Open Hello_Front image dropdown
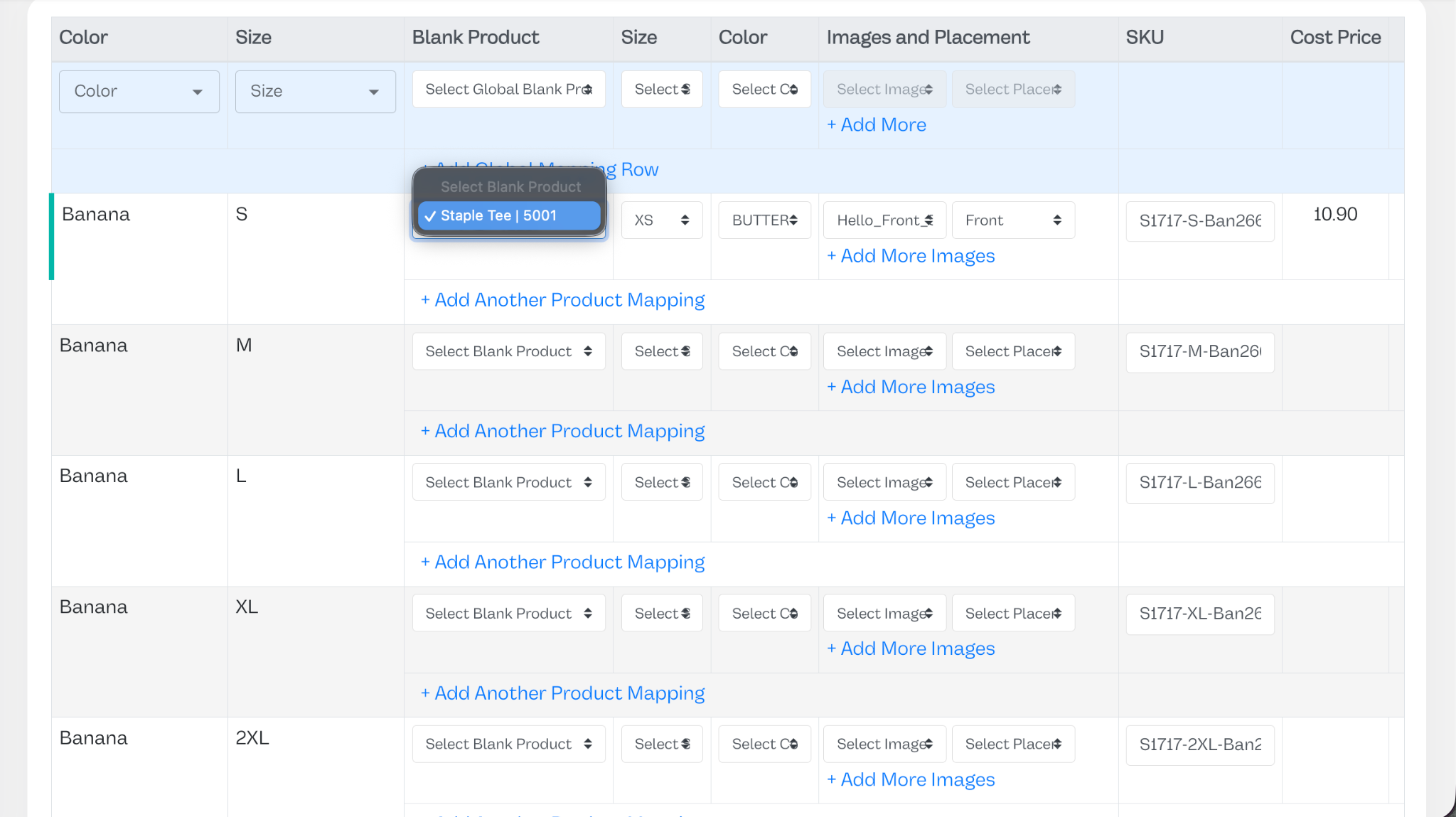 (x=885, y=220)
